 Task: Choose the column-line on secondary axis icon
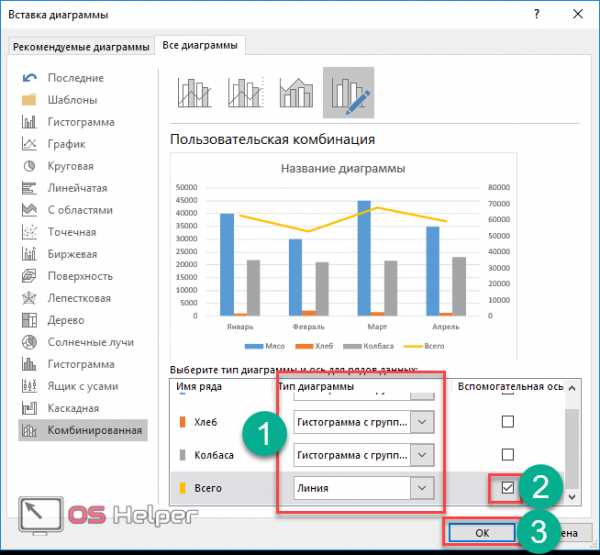(x=245, y=93)
